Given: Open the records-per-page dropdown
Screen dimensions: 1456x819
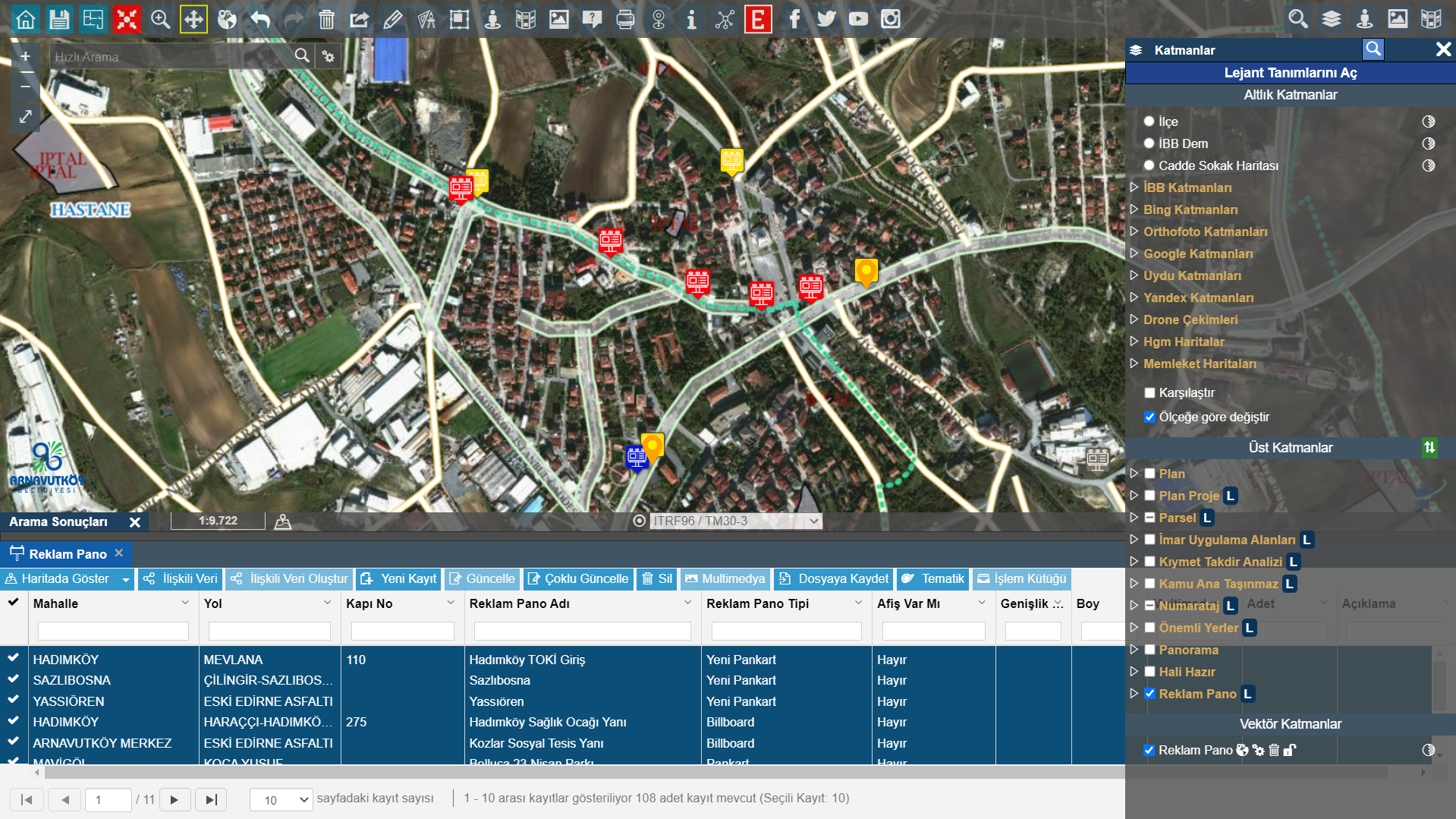Looking at the screenshot, I should pos(281,799).
